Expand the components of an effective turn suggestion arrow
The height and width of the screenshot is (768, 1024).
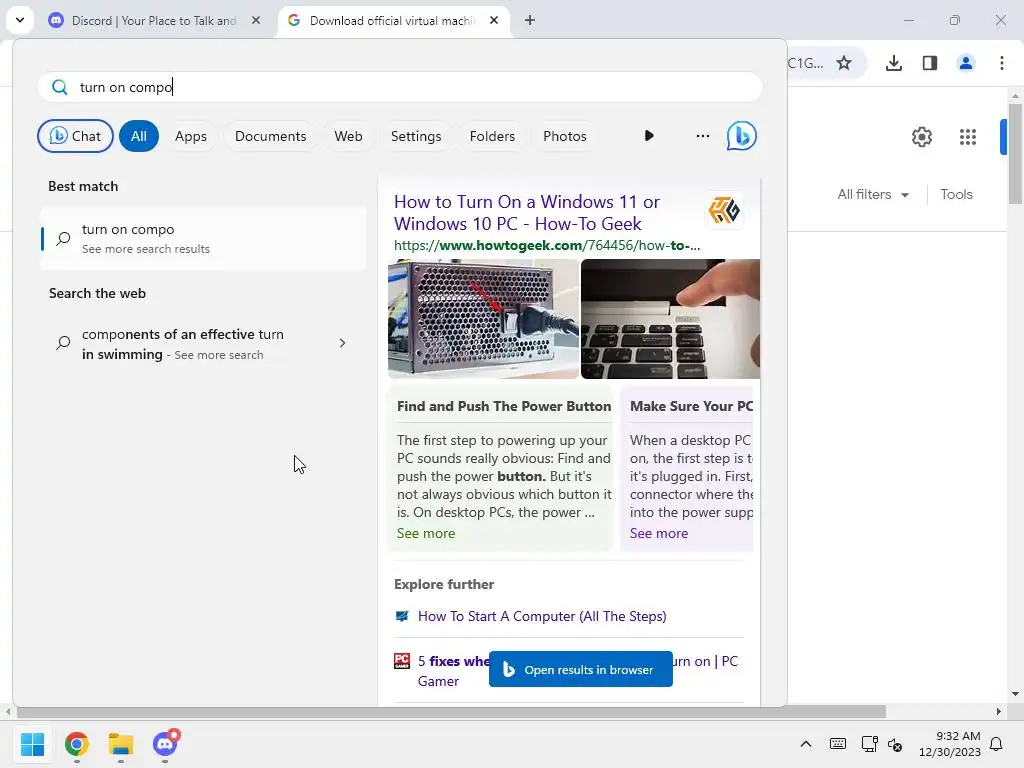[342, 343]
